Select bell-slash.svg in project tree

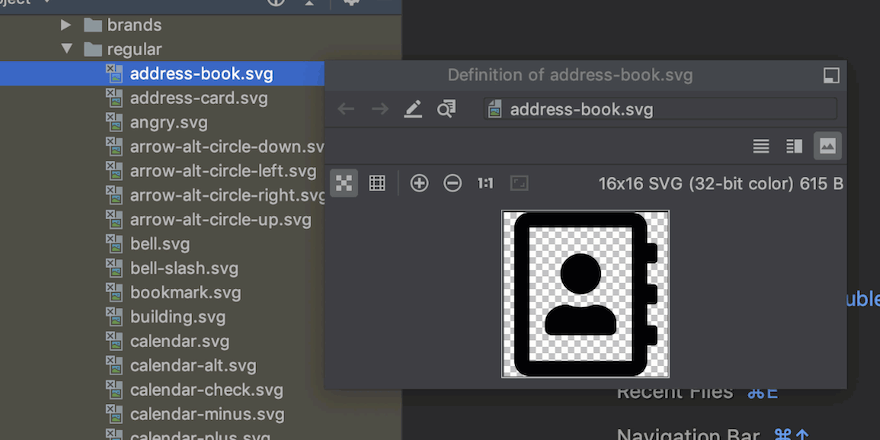pyautogui.click(x=184, y=268)
